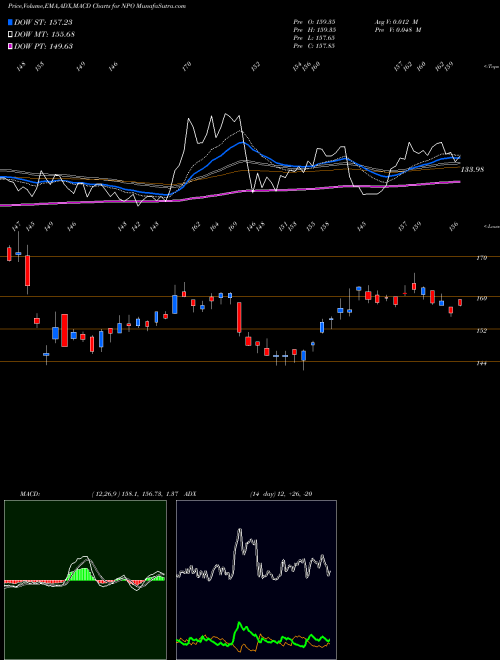Click the 'MACD:' panel heading
Image resolution: width=500 pixels, height=660 pixels.
pos(30,494)
